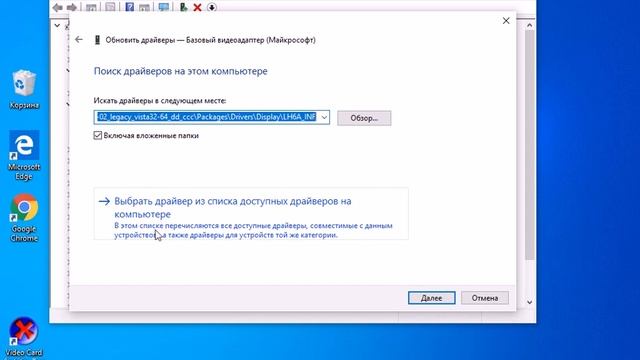
Task: Click the Properties toolbar icon in Device Manager
Action: point(110,7)
